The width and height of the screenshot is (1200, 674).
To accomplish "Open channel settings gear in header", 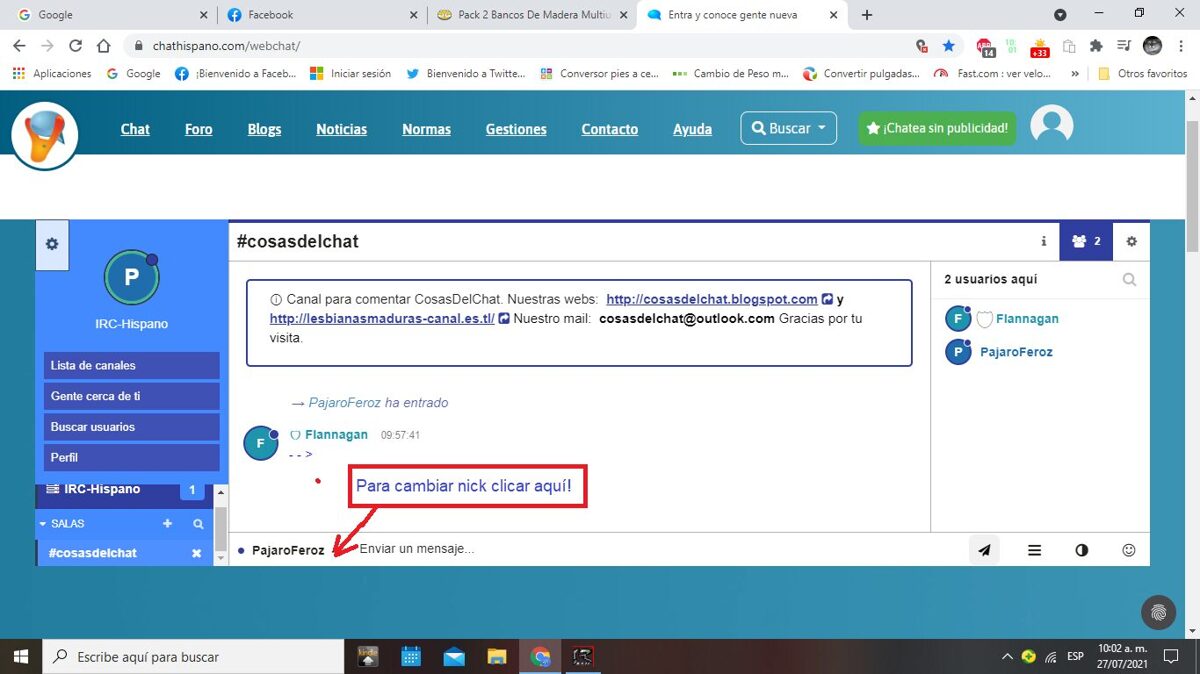I will 1131,241.
